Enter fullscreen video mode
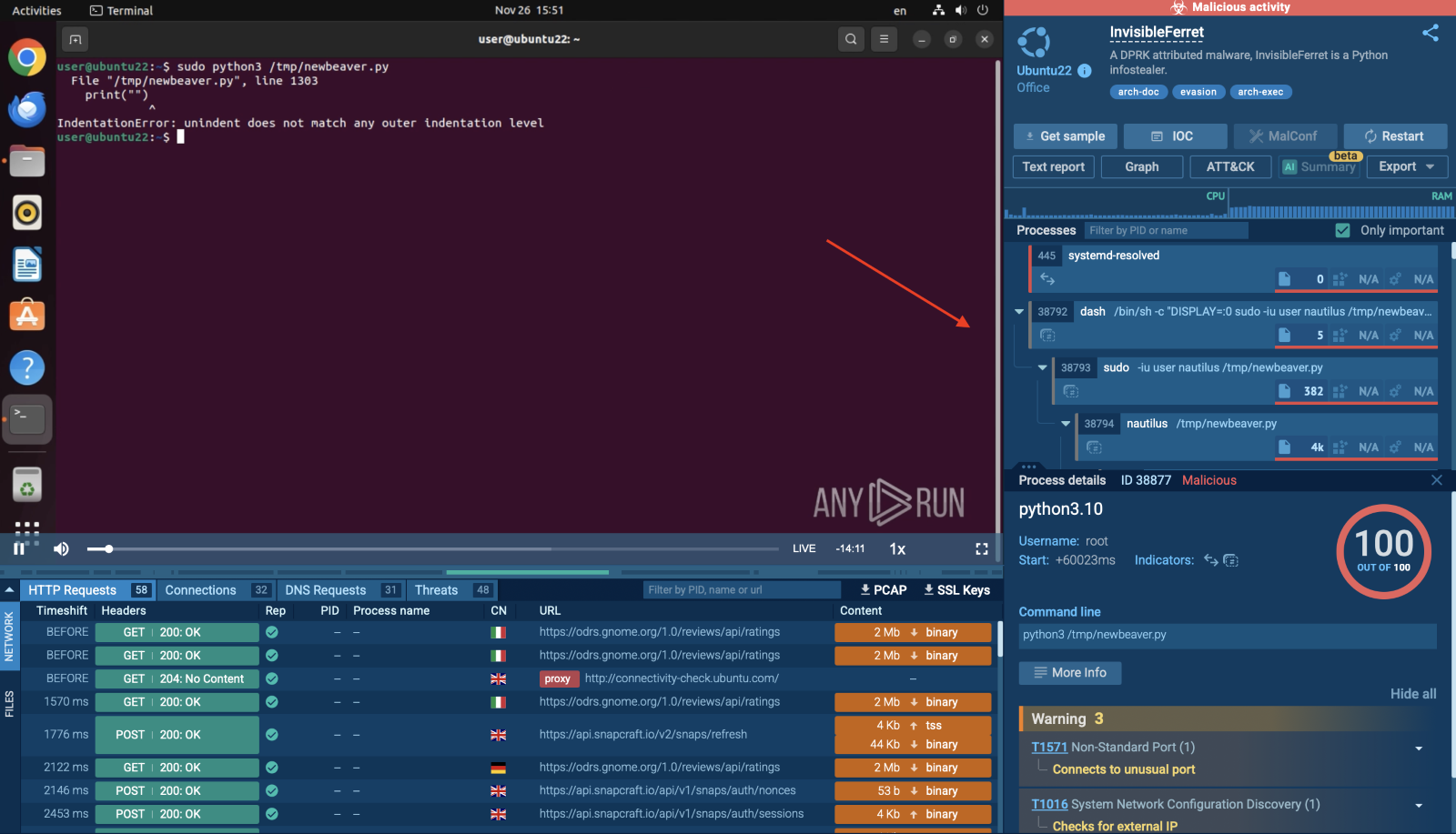Image resolution: width=1456 pixels, height=834 pixels. [981, 548]
